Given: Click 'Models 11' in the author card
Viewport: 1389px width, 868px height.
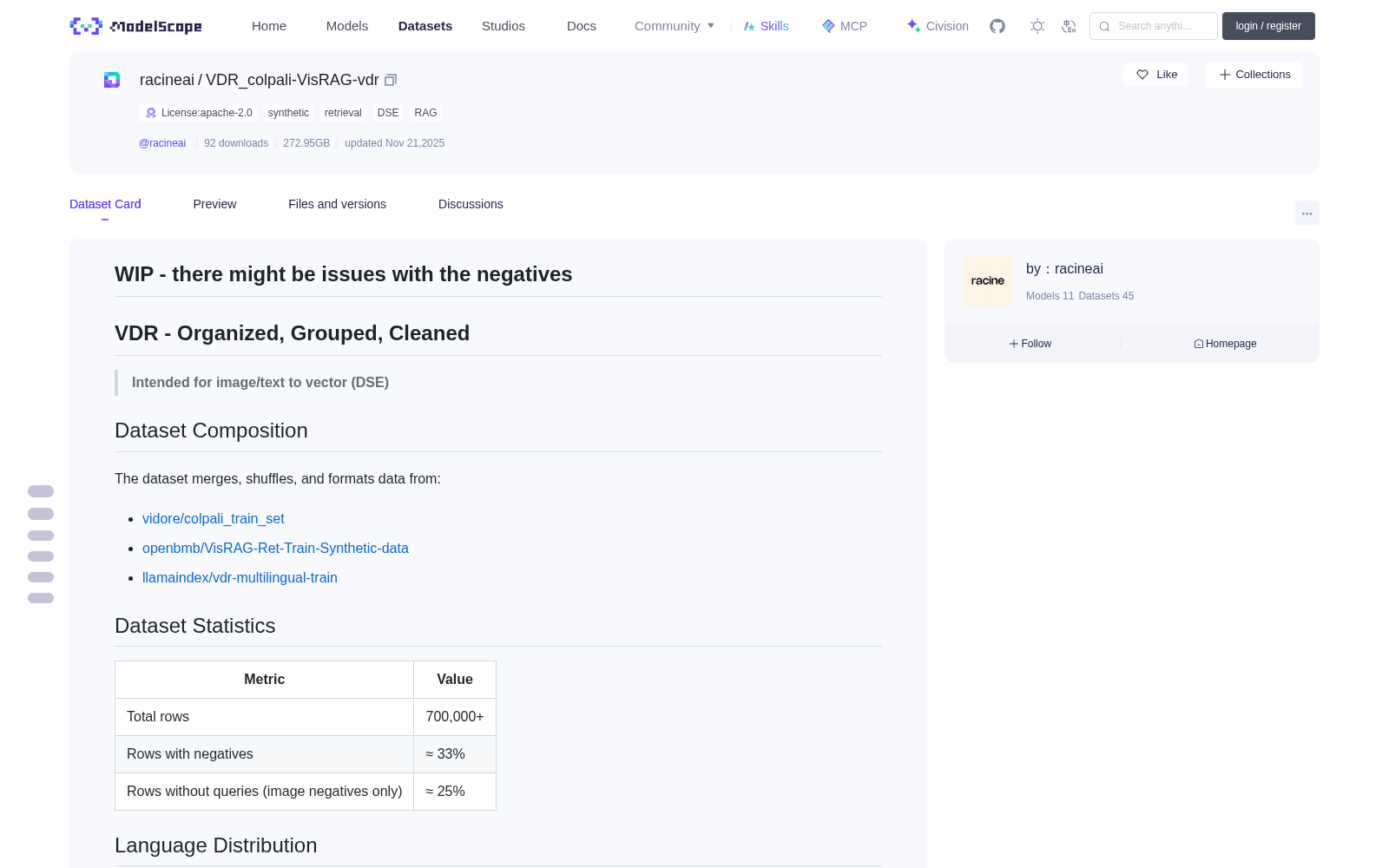Looking at the screenshot, I should pyautogui.click(x=1050, y=296).
